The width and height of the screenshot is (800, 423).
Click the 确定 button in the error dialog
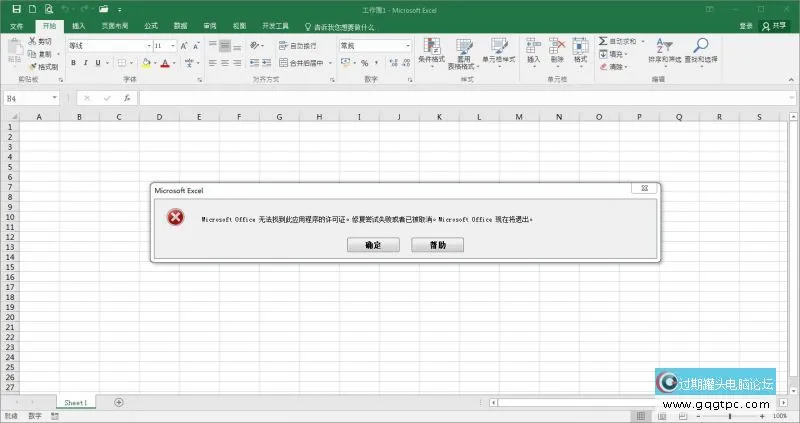coord(373,245)
